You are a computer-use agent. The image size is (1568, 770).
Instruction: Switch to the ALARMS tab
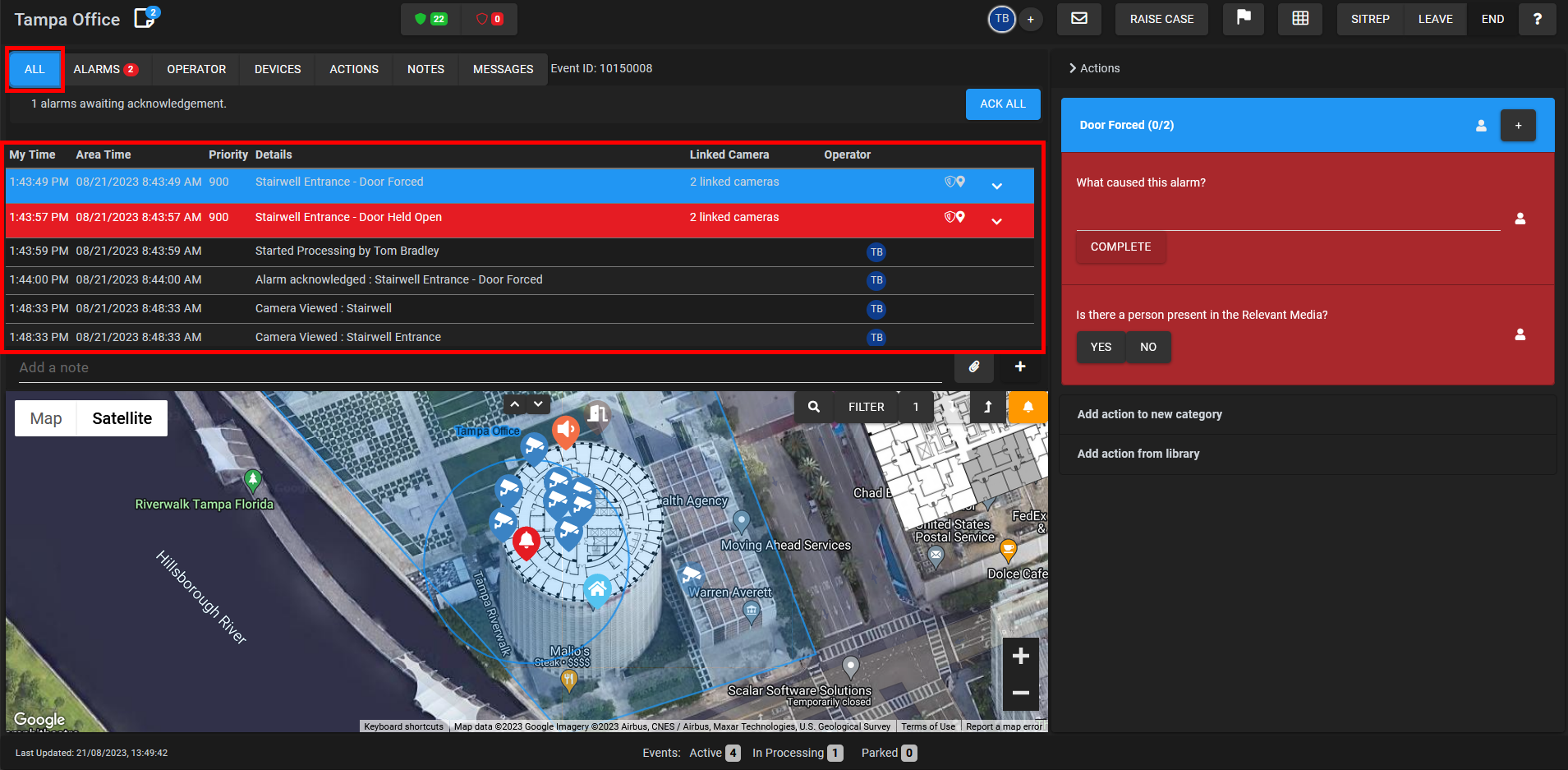click(x=105, y=69)
